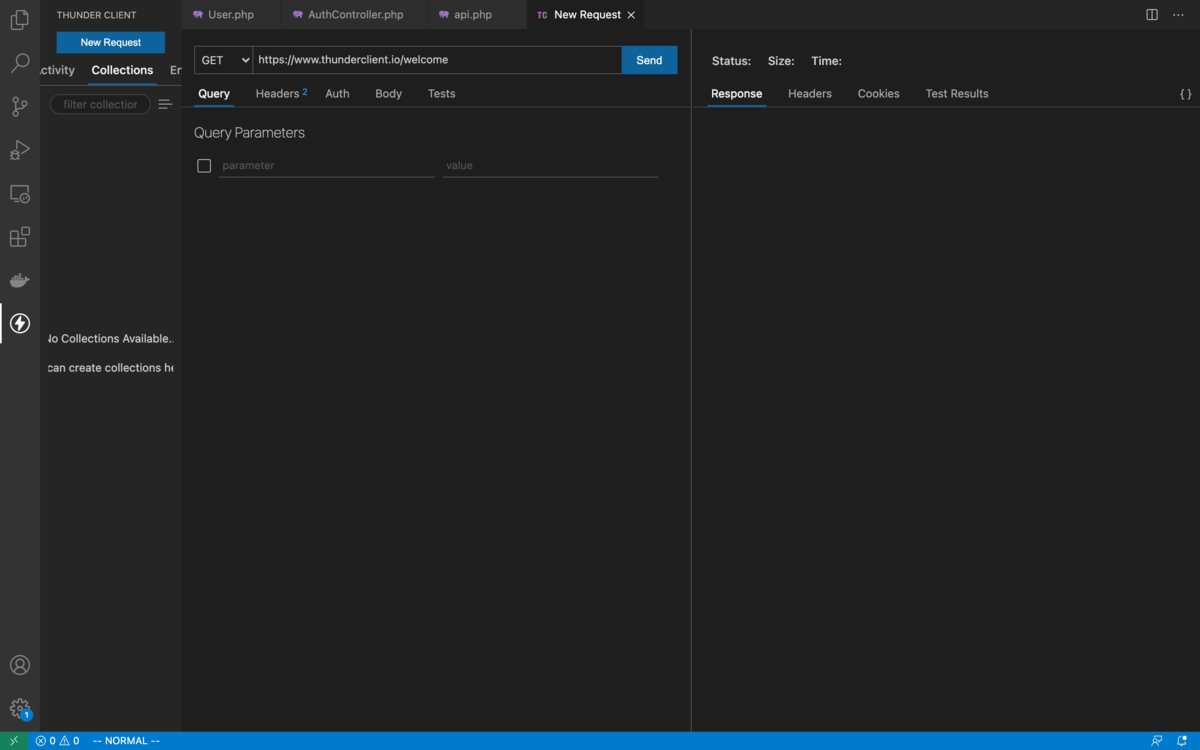Open the response Headers tab
The image size is (1200, 750).
tap(810, 94)
